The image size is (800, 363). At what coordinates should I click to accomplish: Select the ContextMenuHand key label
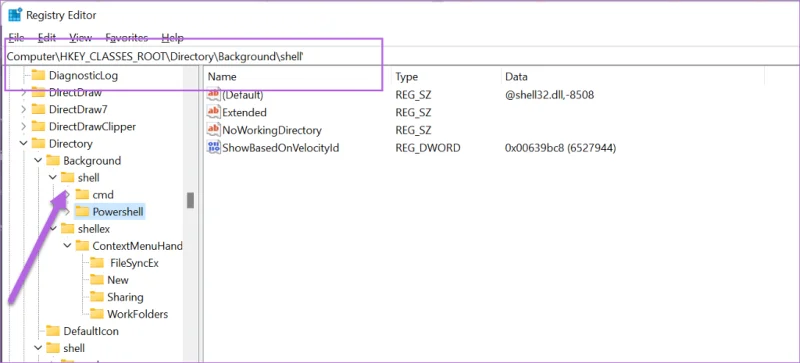[137, 246]
